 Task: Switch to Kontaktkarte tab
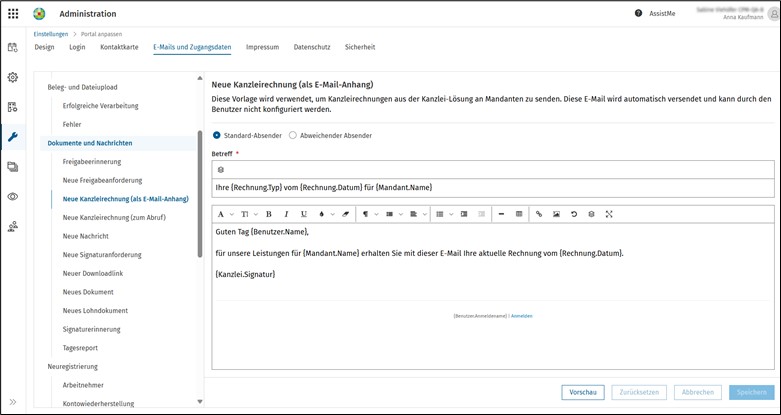pyautogui.click(x=120, y=47)
